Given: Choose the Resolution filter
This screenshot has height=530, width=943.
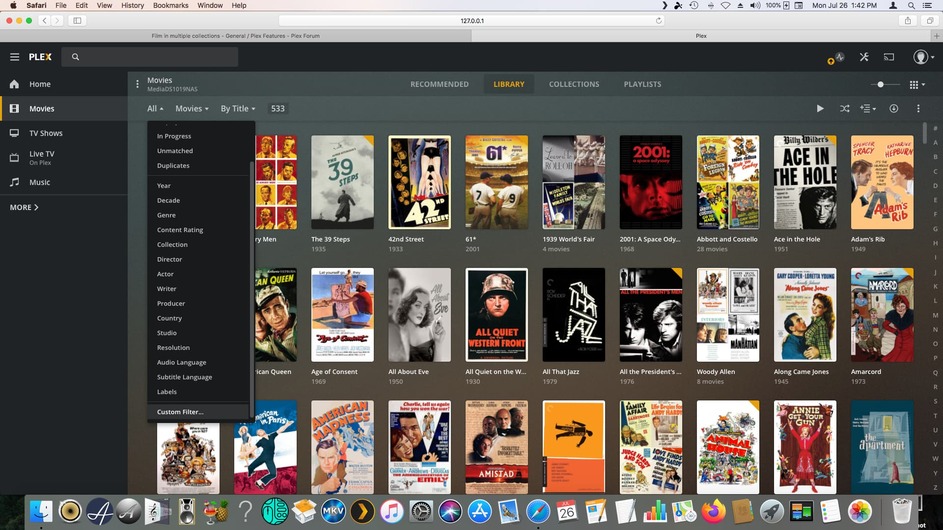Looking at the screenshot, I should coord(198,348).
